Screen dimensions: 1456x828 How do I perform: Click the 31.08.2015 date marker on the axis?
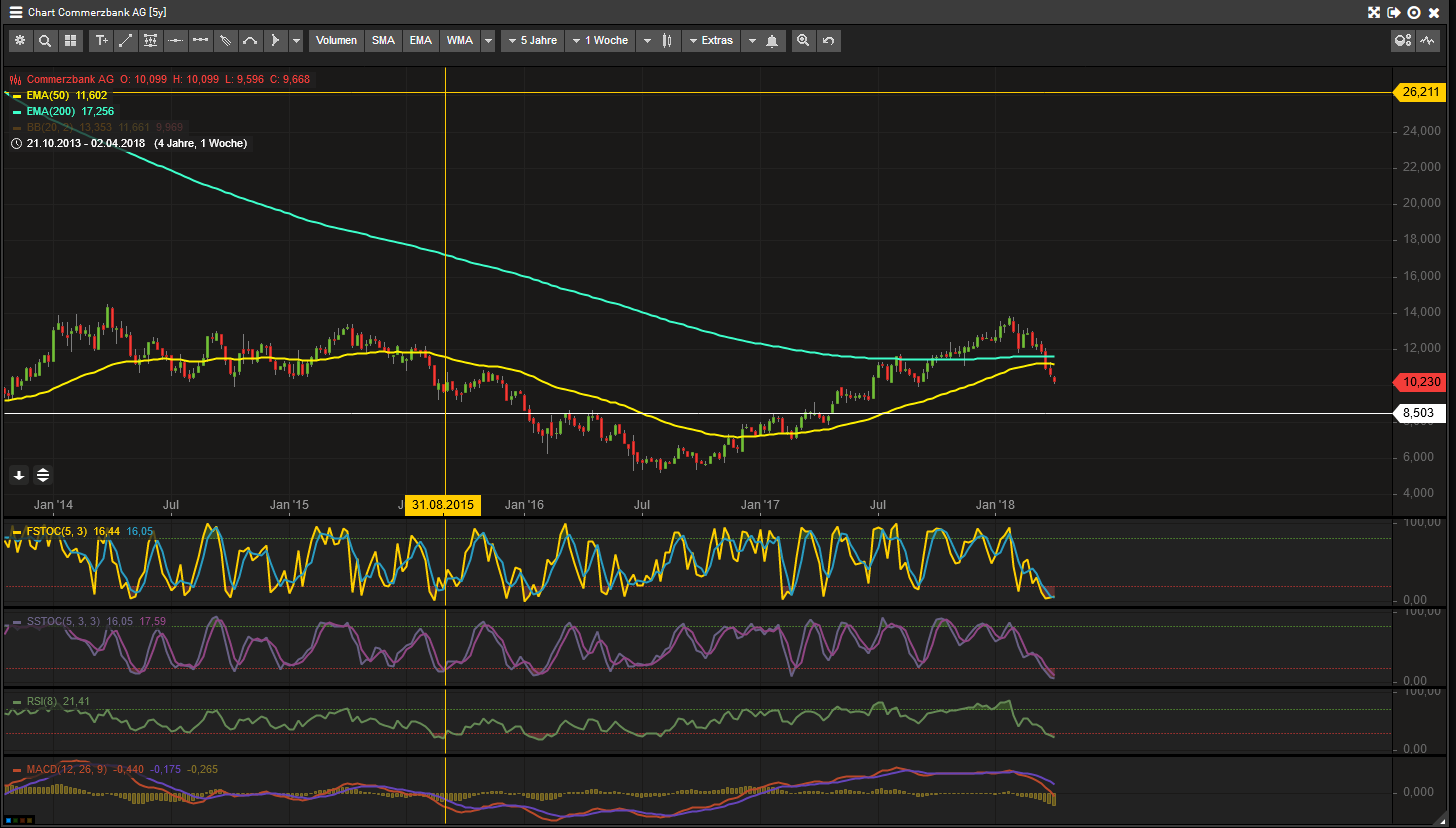click(x=443, y=505)
